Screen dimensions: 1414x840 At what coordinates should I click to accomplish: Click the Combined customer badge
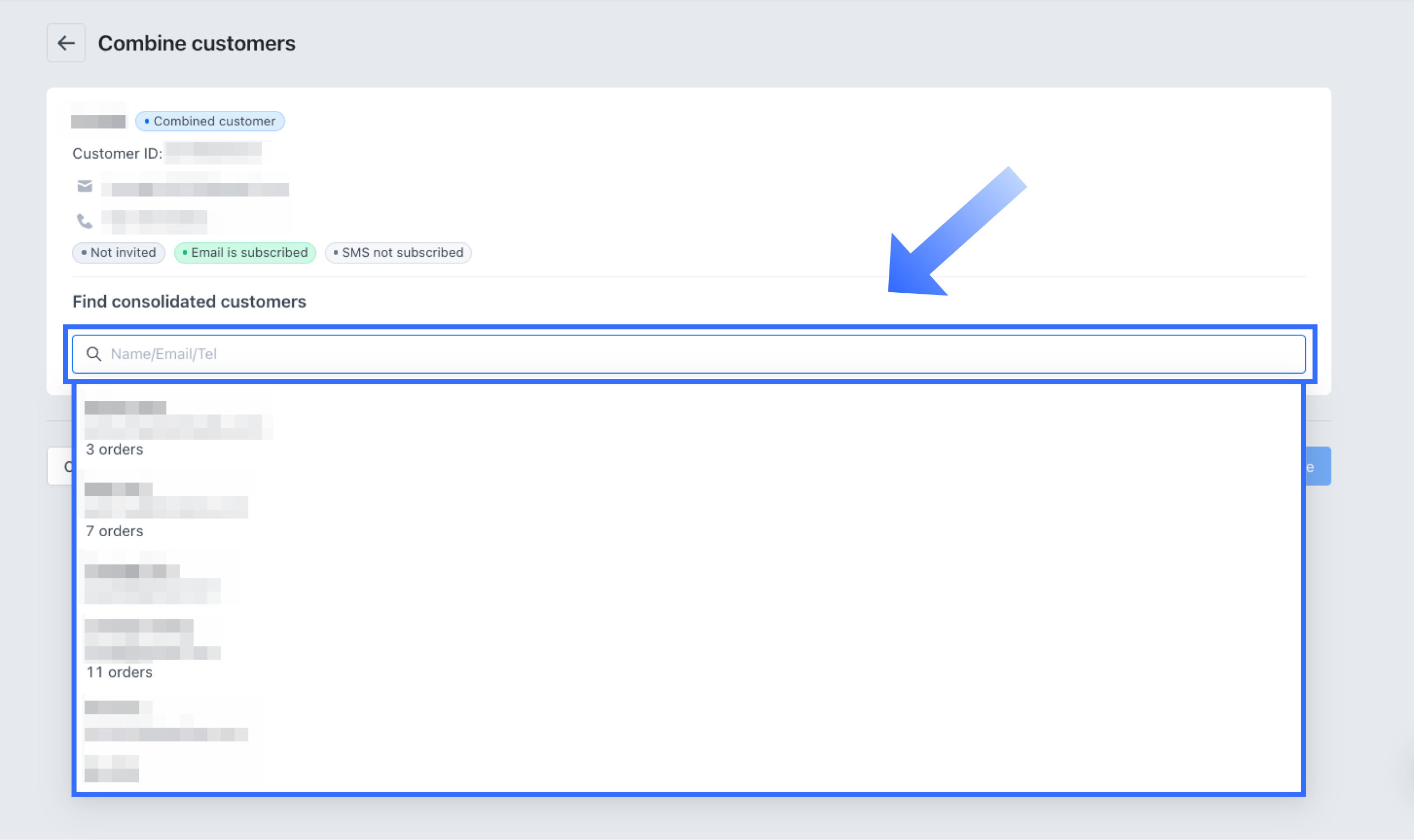[210, 121]
